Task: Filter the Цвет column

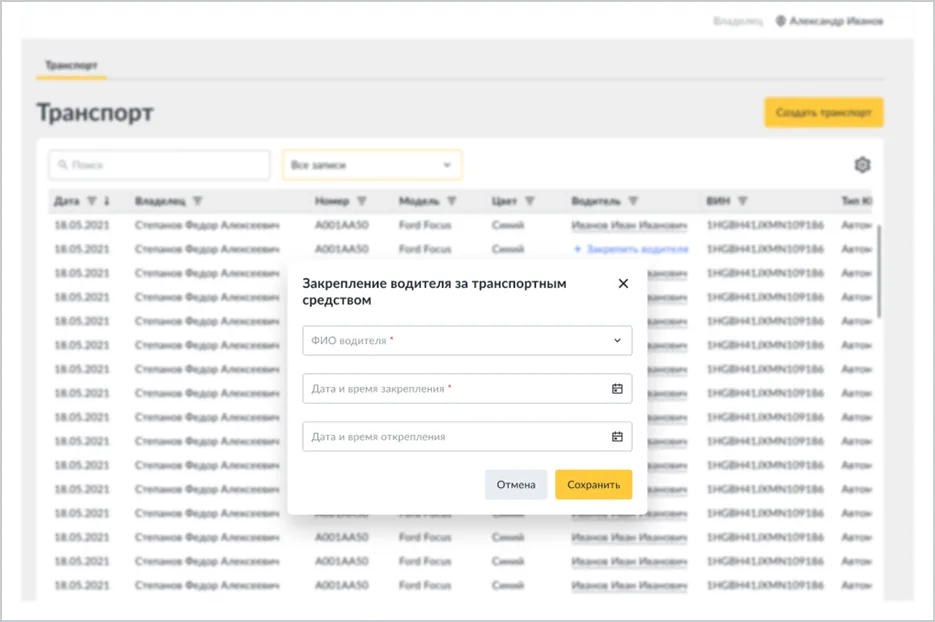Action: tap(530, 201)
